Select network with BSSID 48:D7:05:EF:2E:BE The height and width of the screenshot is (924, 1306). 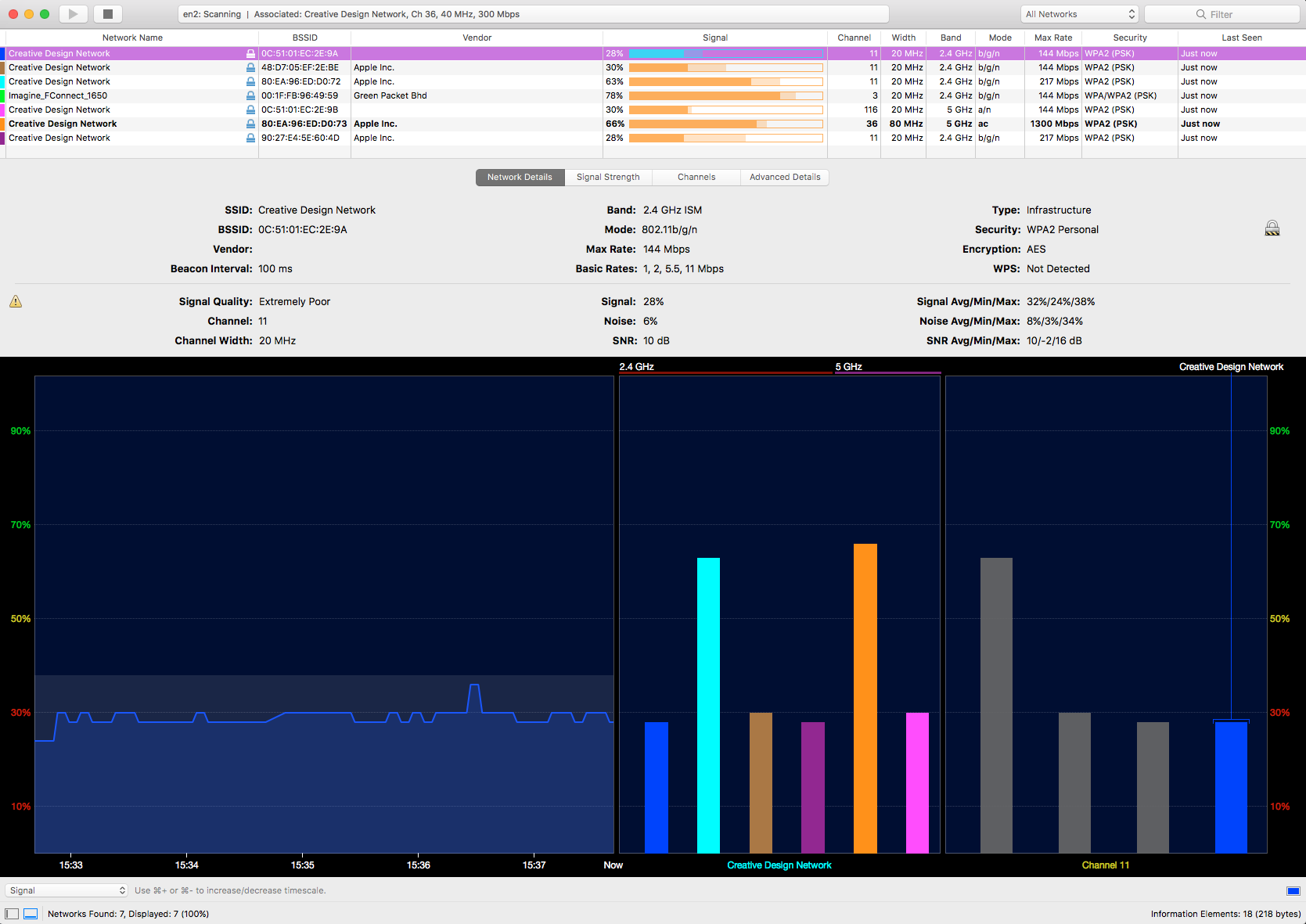[653, 67]
